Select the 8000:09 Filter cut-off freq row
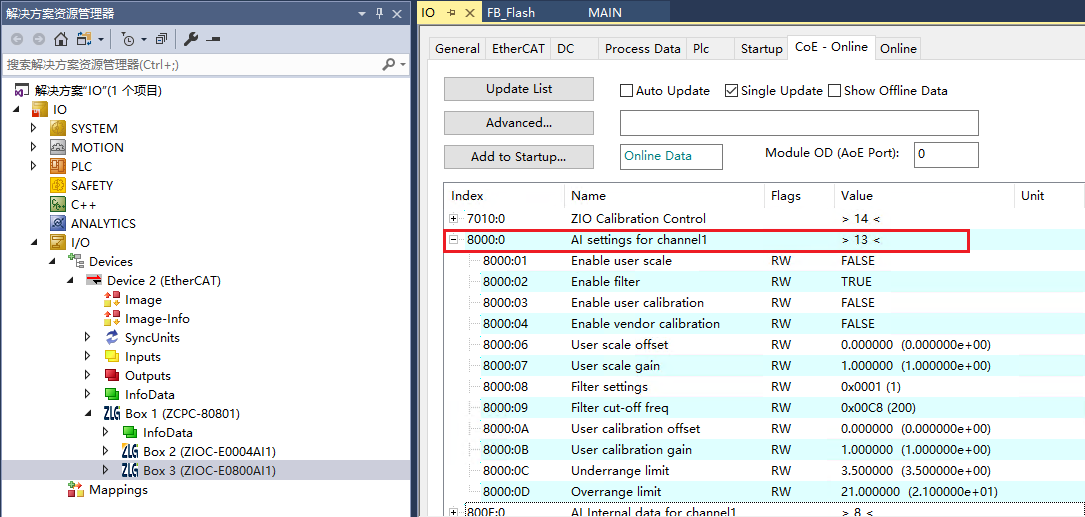 click(x=764, y=408)
